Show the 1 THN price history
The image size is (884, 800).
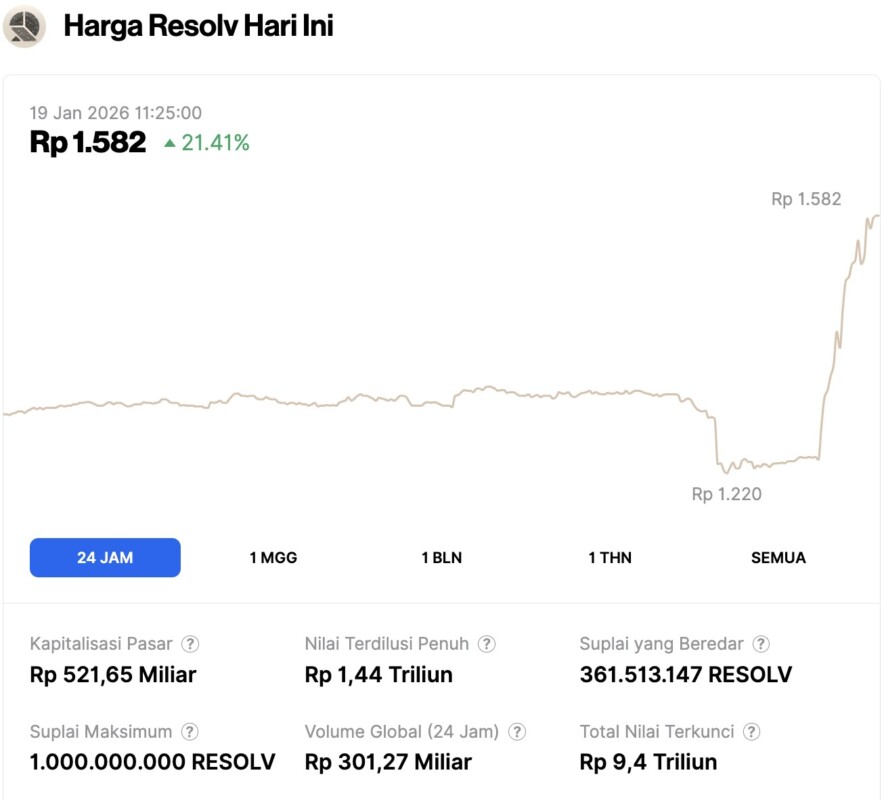point(609,558)
